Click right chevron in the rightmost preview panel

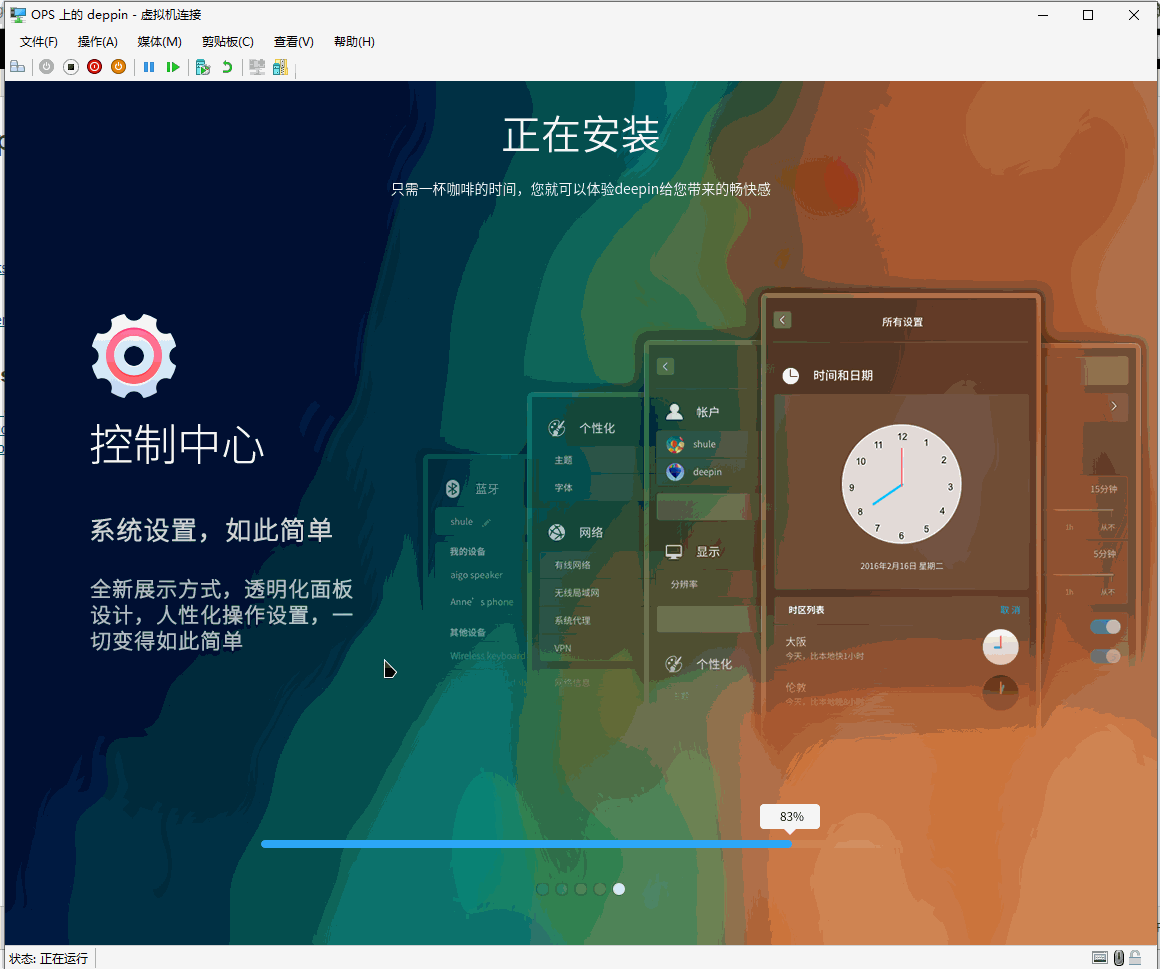[x=1113, y=406]
